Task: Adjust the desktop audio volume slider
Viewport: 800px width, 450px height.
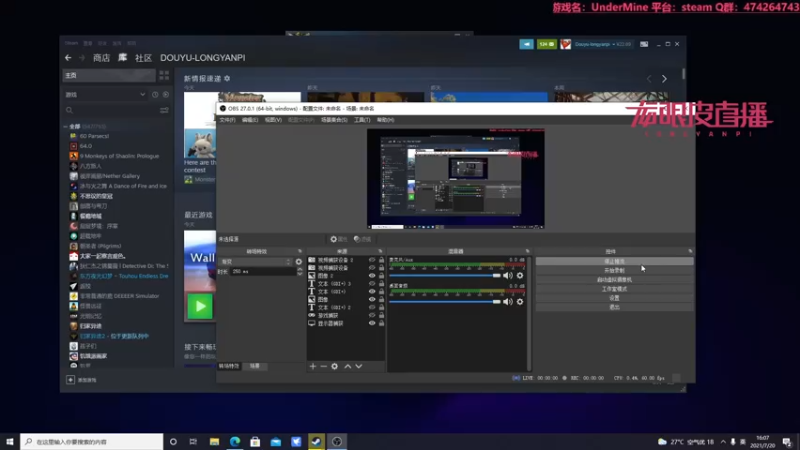Action: coord(445,302)
